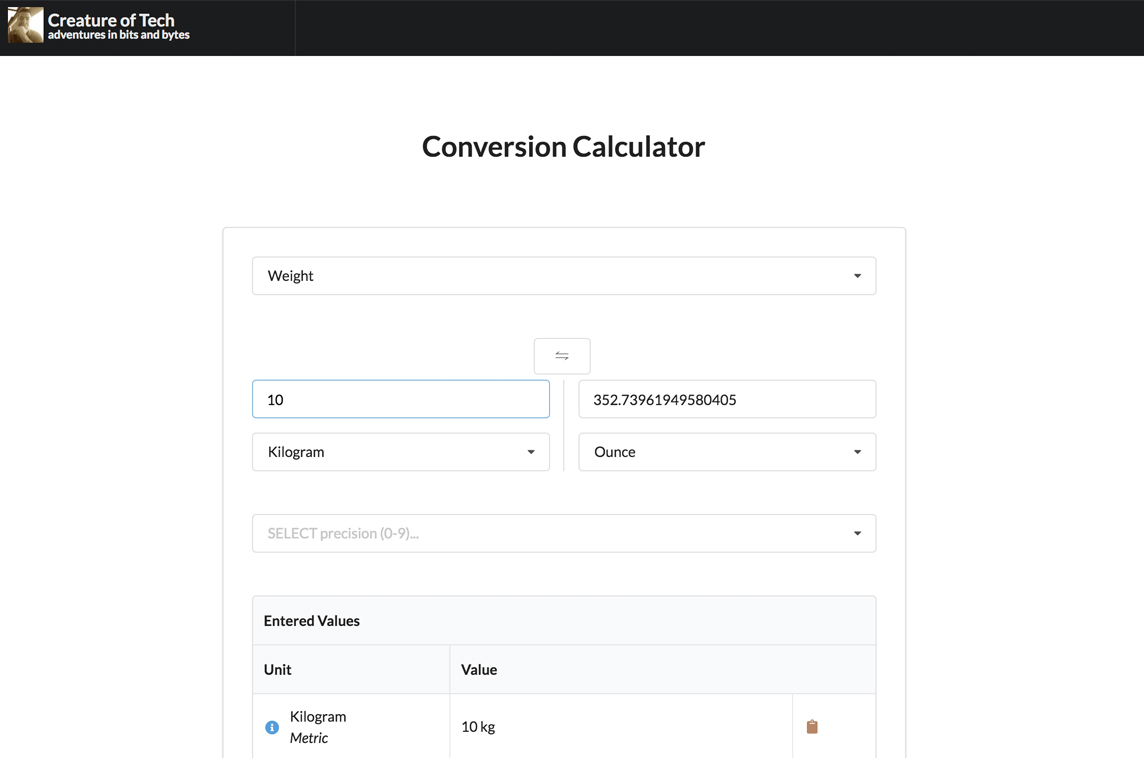Click the Value column header
The image size is (1144, 758).
(479, 670)
